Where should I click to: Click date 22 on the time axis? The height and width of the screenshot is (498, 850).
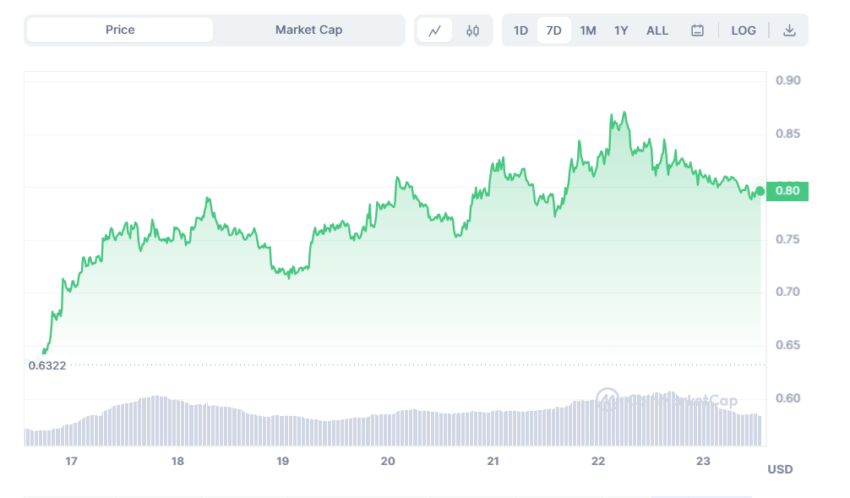tap(598, 461)
